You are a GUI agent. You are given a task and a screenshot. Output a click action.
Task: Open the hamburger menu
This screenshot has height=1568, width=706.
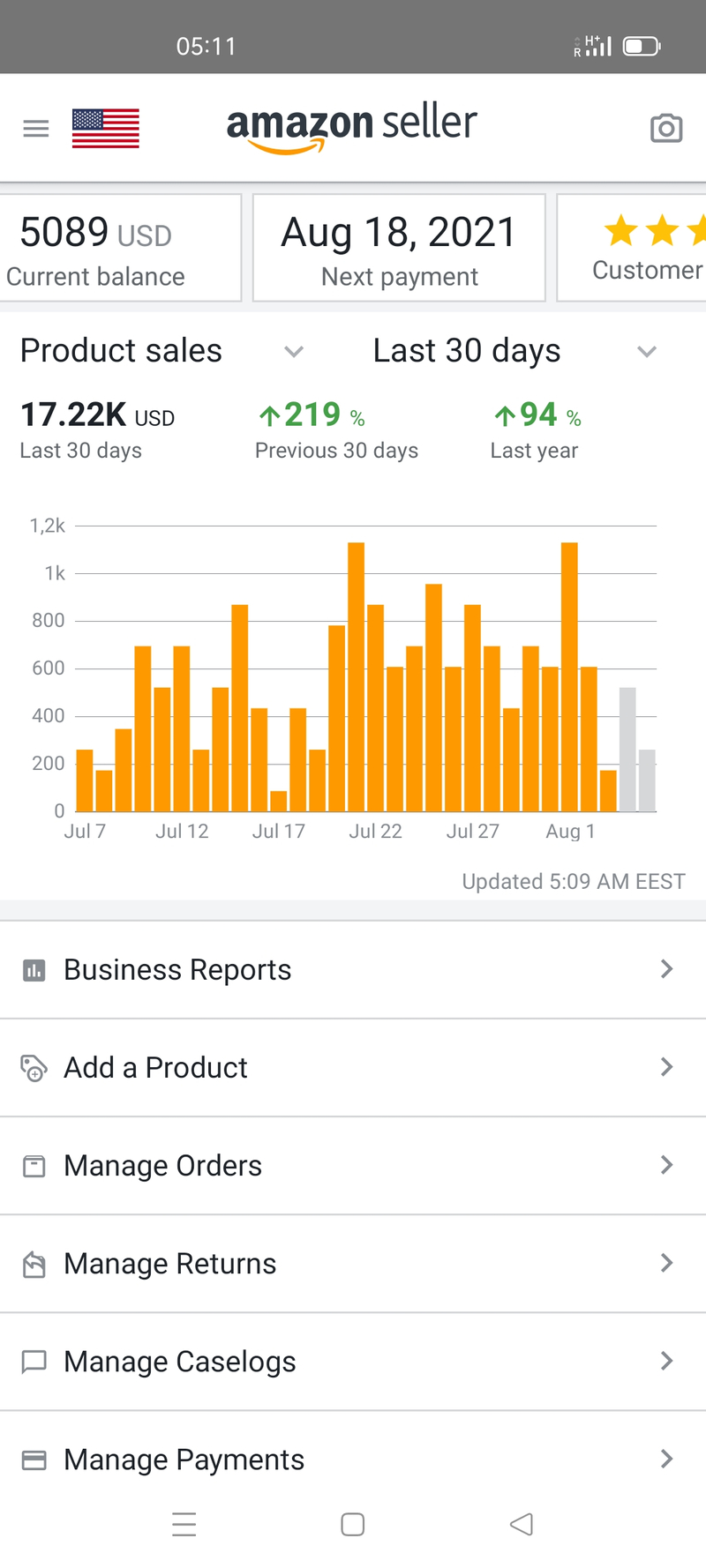point(35,129)
